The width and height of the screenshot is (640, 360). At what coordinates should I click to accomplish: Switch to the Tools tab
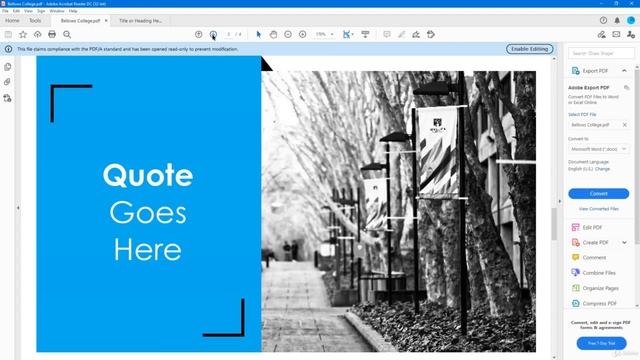pyautogui.click(x=35, y=20)
